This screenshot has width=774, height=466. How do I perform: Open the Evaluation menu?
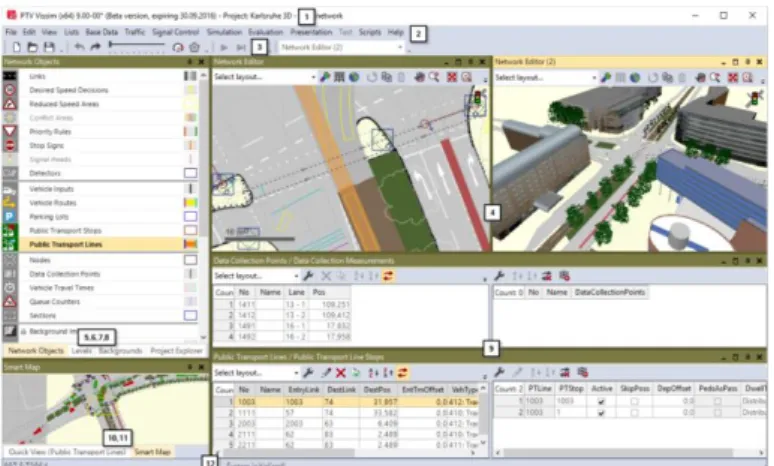tap(266, 32)
